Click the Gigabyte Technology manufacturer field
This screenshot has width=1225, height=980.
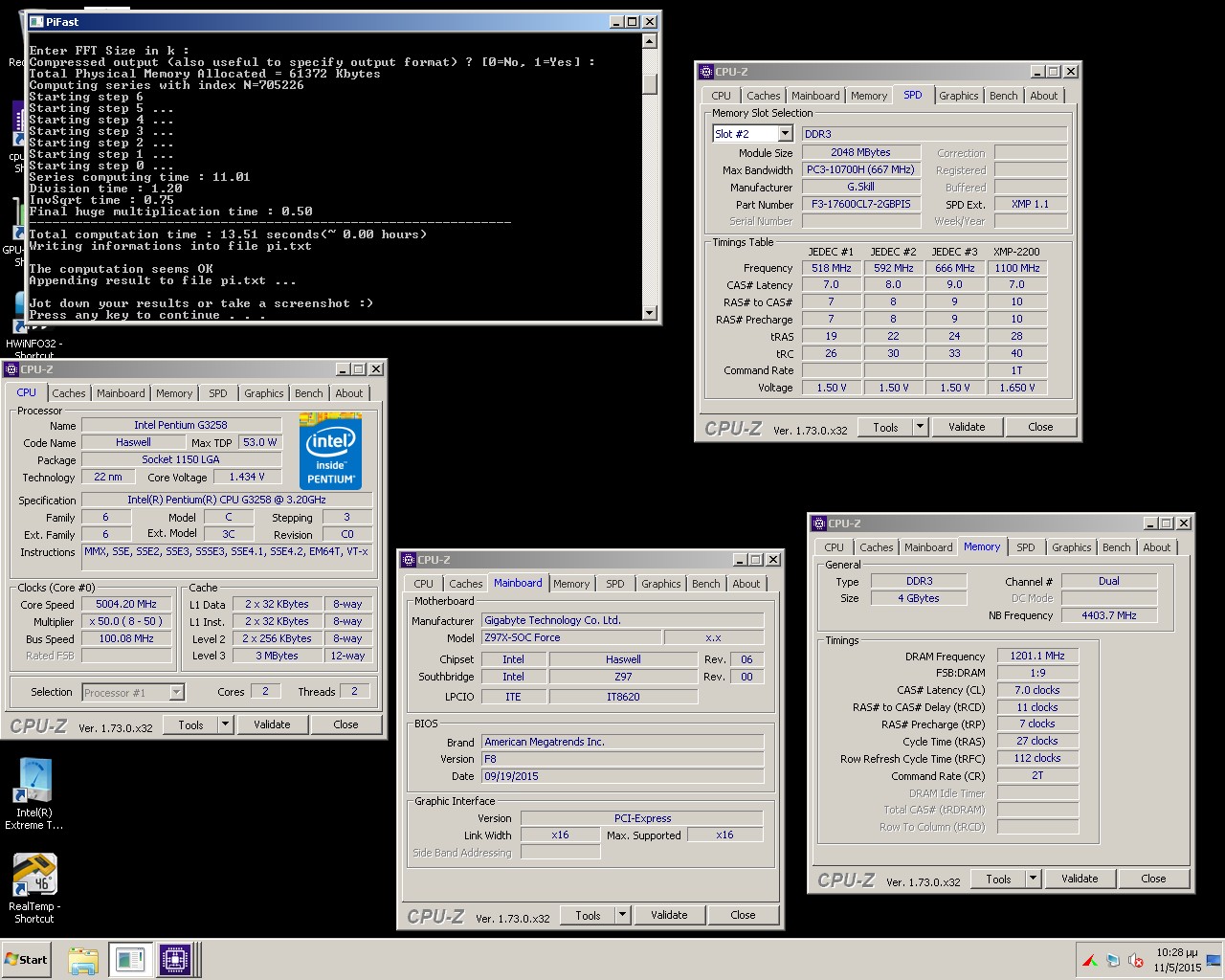pyautogui.click(x=622, y=620)
